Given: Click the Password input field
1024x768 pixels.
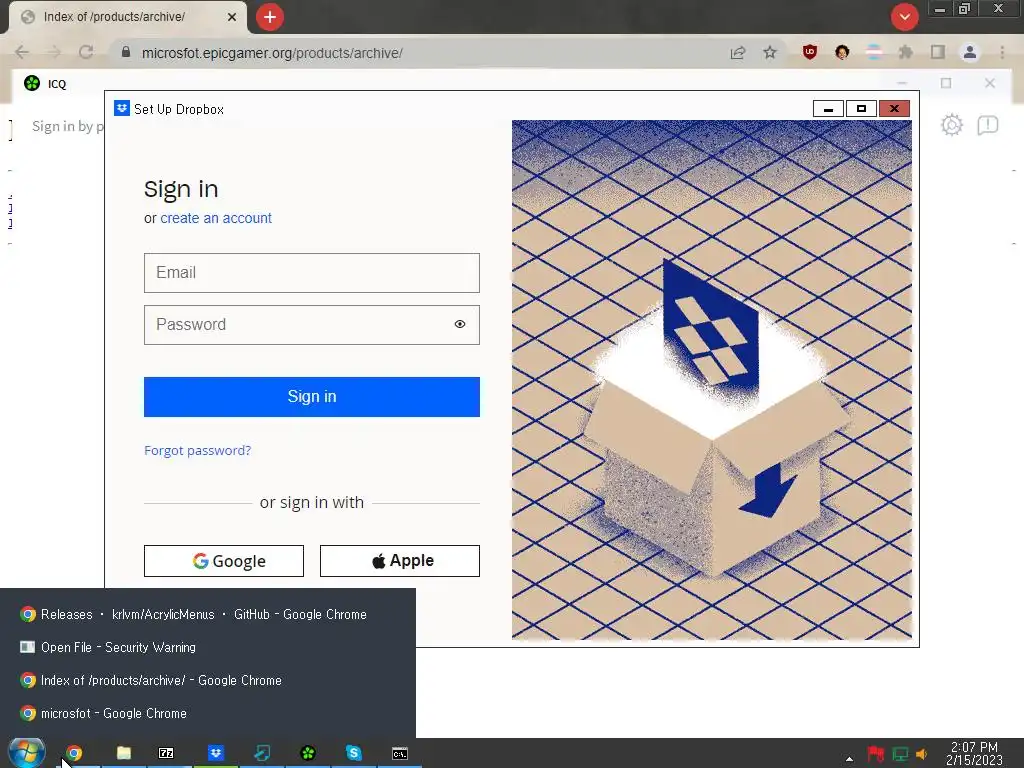Looking at the screenshot, I should 312,325.
